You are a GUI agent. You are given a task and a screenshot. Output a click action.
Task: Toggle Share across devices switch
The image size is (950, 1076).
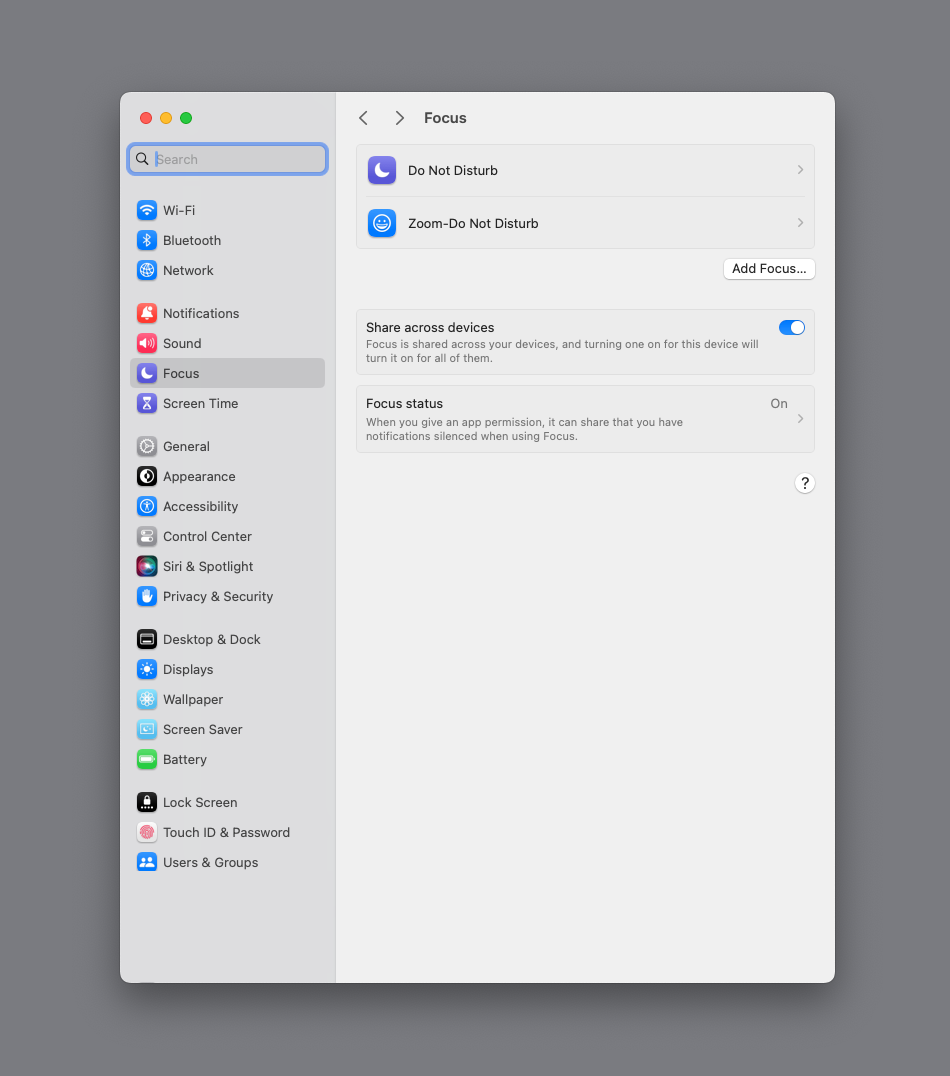click(x=791, y=328)
